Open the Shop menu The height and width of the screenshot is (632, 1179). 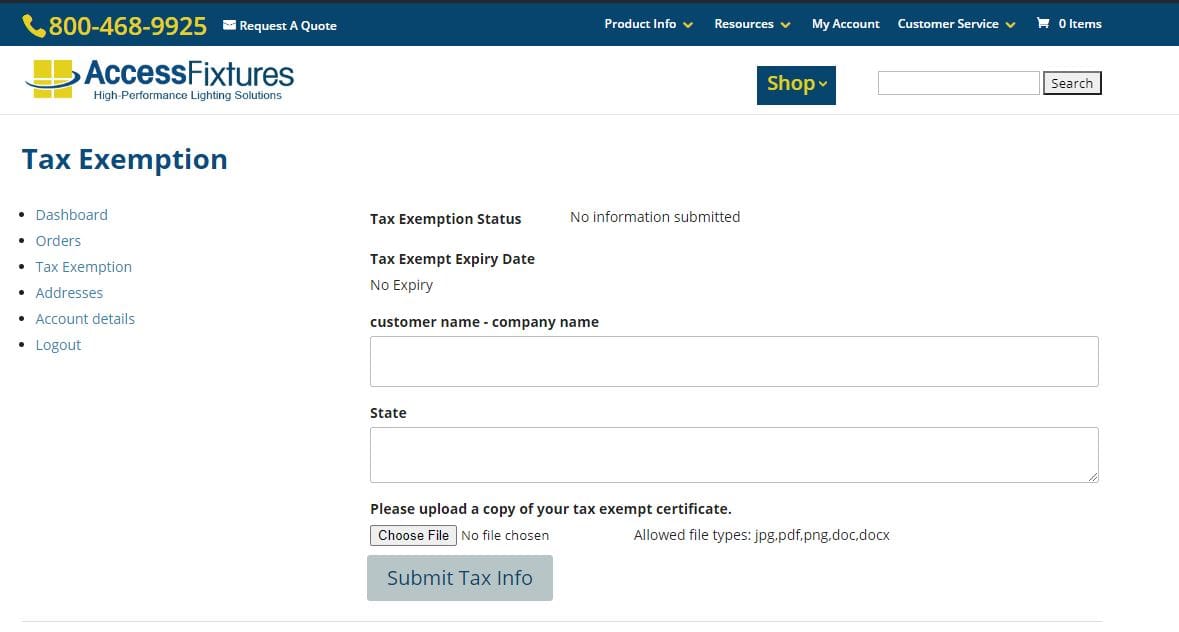tap(796, 85)
